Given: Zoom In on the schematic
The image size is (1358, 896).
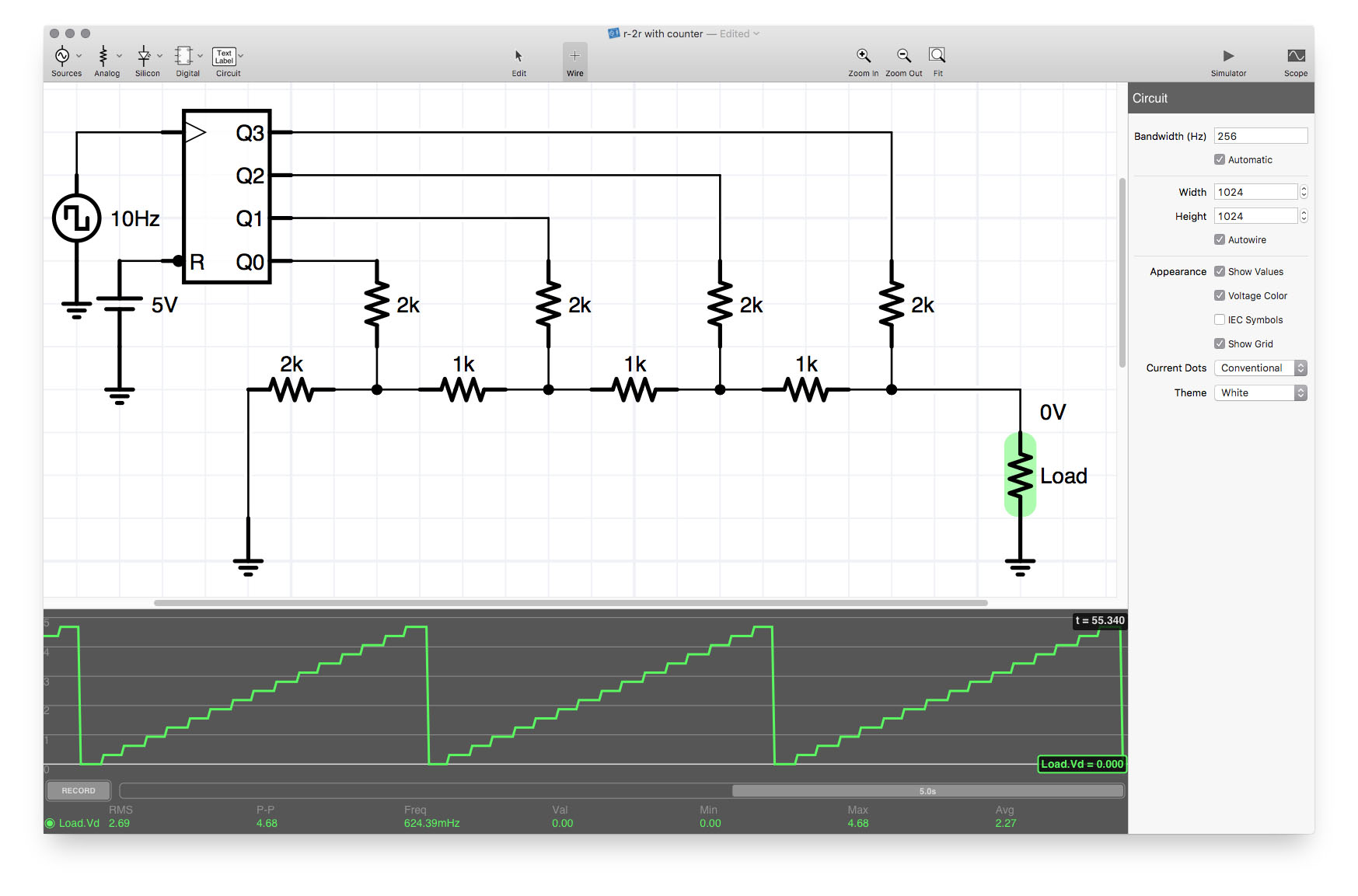Looking at the screenshot, I should click(x=863, y=61).
